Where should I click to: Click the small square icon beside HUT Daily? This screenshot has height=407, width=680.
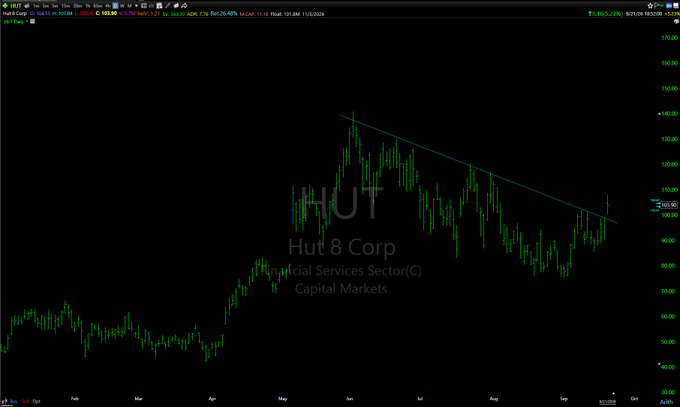(x=33, y=21)
